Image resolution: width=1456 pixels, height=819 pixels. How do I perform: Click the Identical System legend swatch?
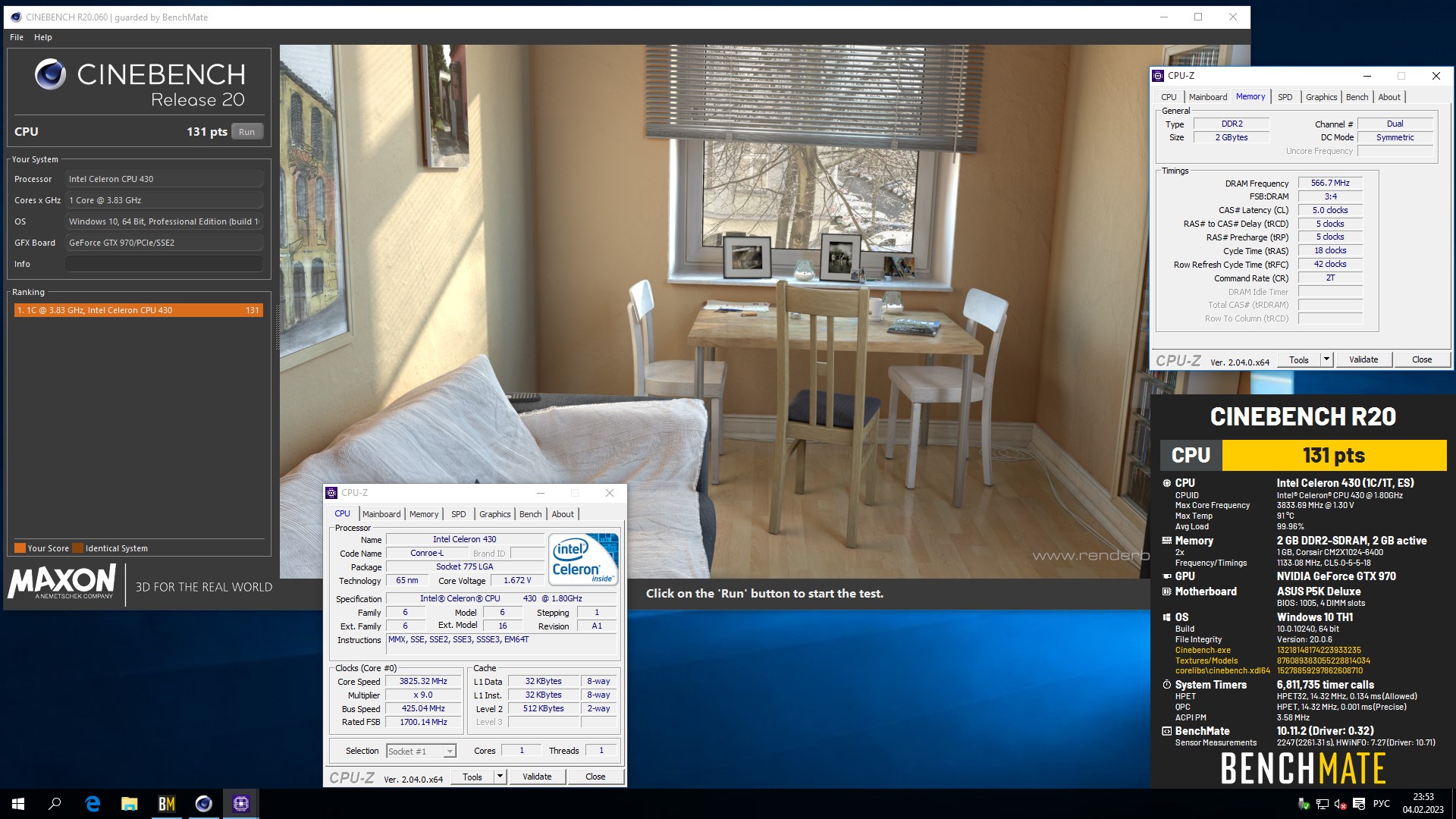click(x=77, y=548)
